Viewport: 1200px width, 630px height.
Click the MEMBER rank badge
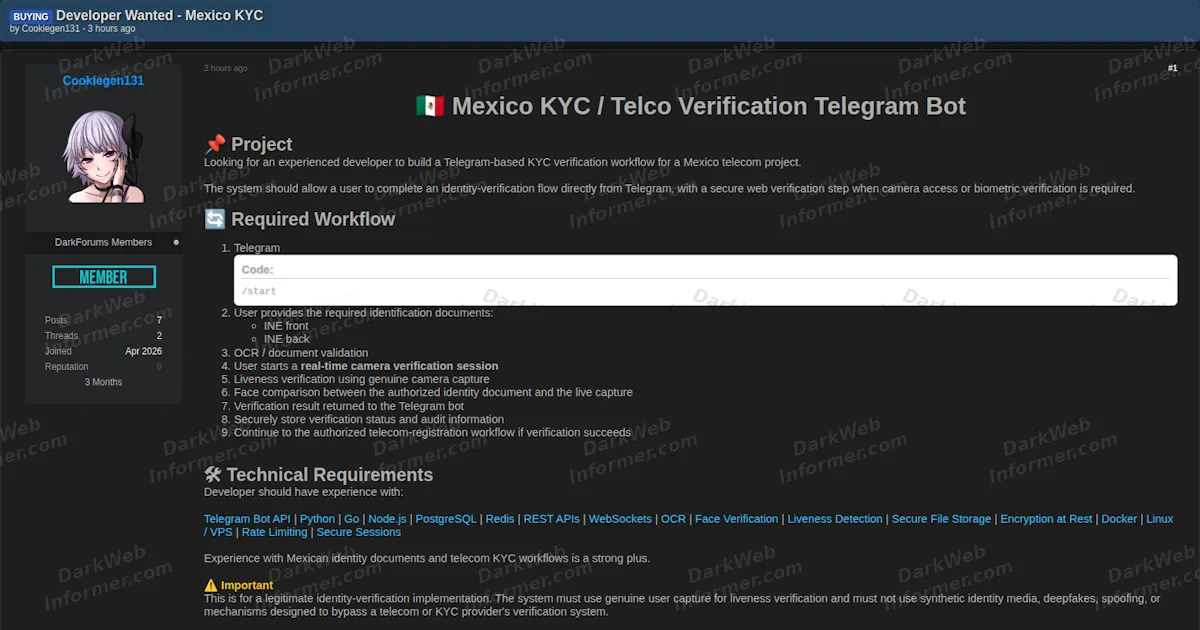click(x=104, y=277)
